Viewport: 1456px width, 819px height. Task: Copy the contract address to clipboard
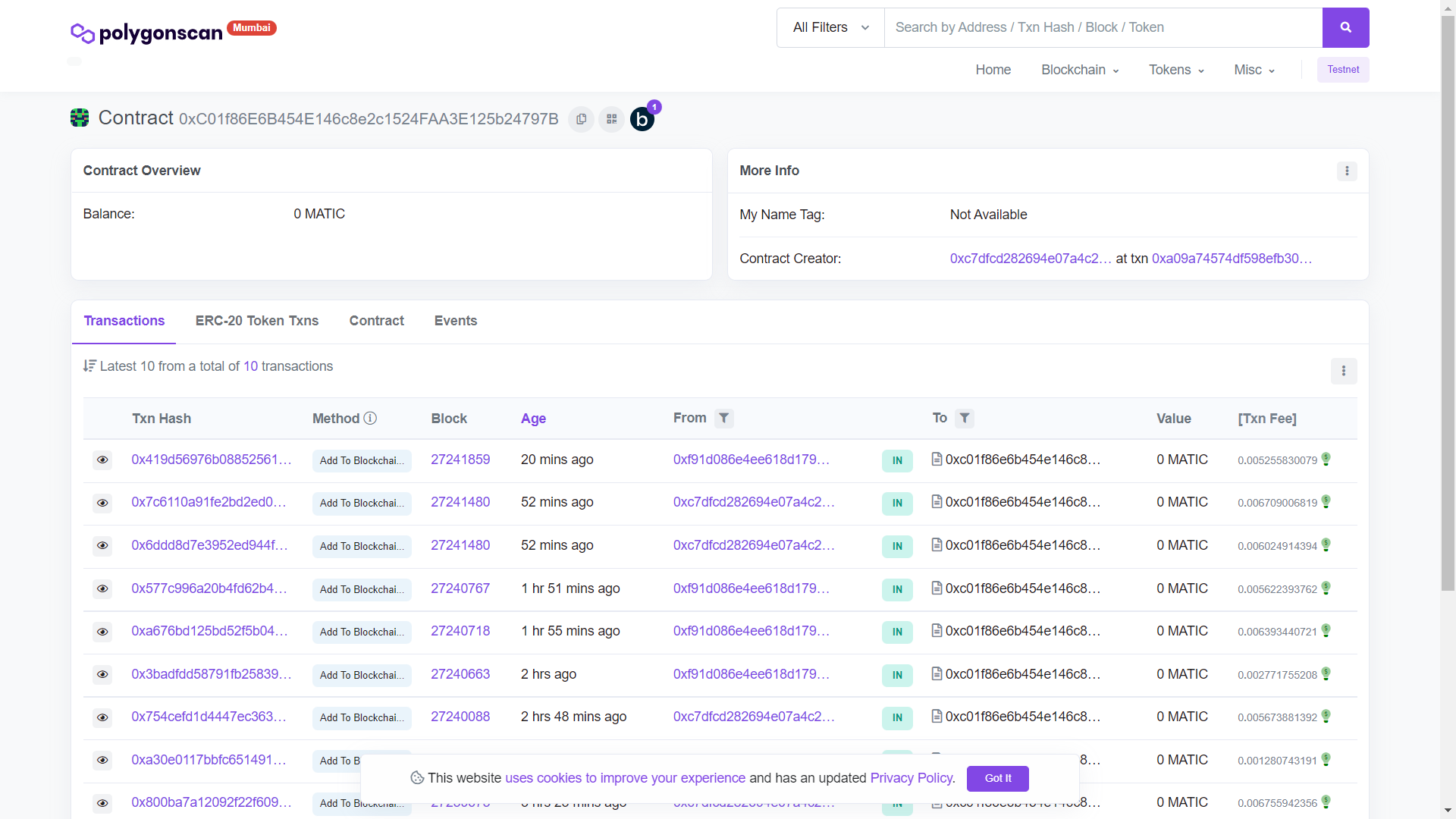click(x=581, y=119)
